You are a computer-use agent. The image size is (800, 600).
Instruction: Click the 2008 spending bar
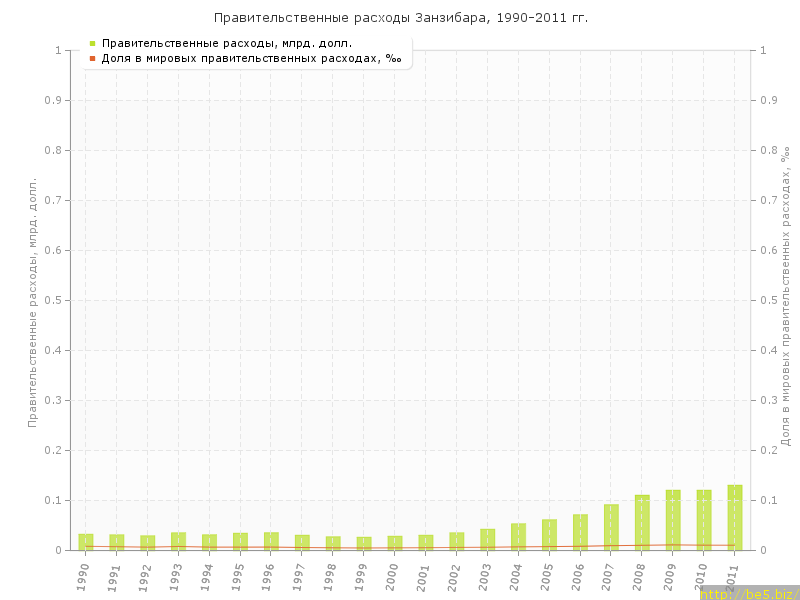coord(642,523)
